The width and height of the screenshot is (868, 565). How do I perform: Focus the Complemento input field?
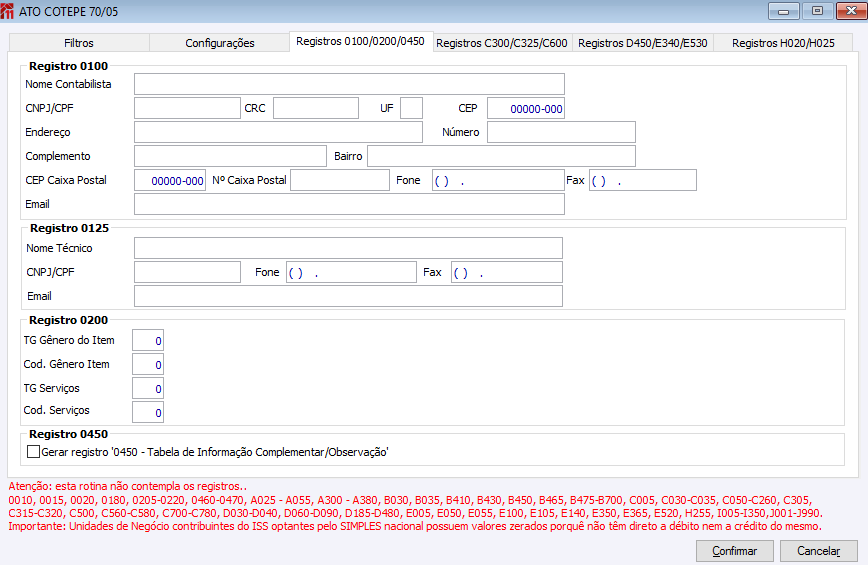pos(230,156)
